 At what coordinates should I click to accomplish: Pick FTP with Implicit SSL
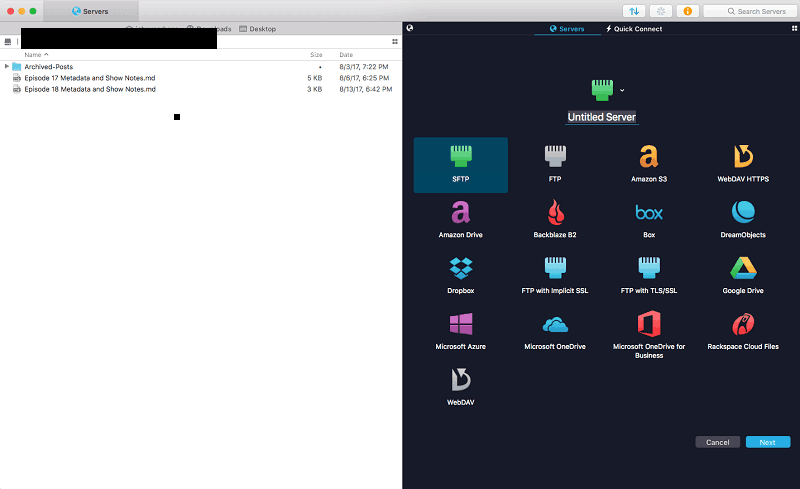tap(555, 276)
